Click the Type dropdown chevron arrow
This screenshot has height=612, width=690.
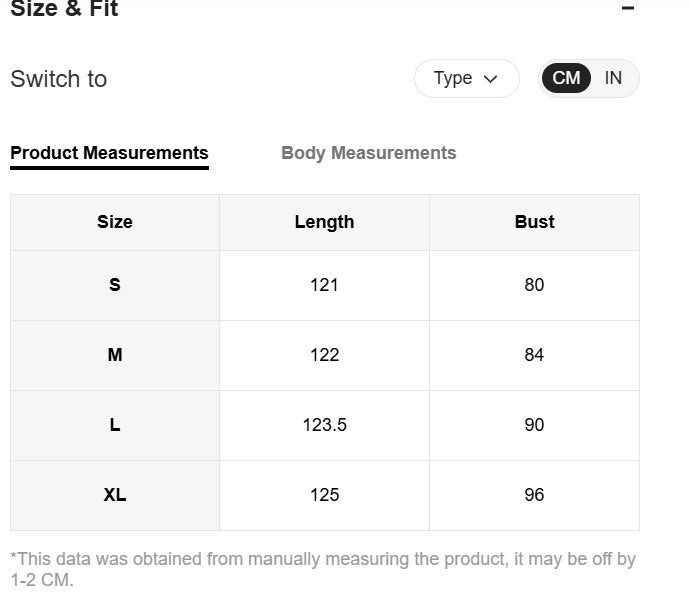[490, 79]
